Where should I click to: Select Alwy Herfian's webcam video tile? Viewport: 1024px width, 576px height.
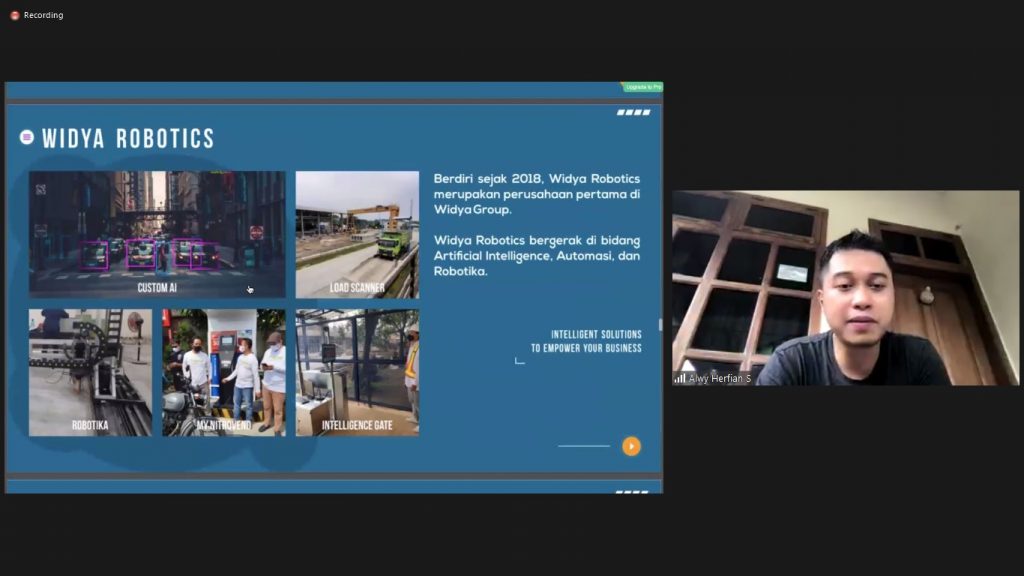845,288
